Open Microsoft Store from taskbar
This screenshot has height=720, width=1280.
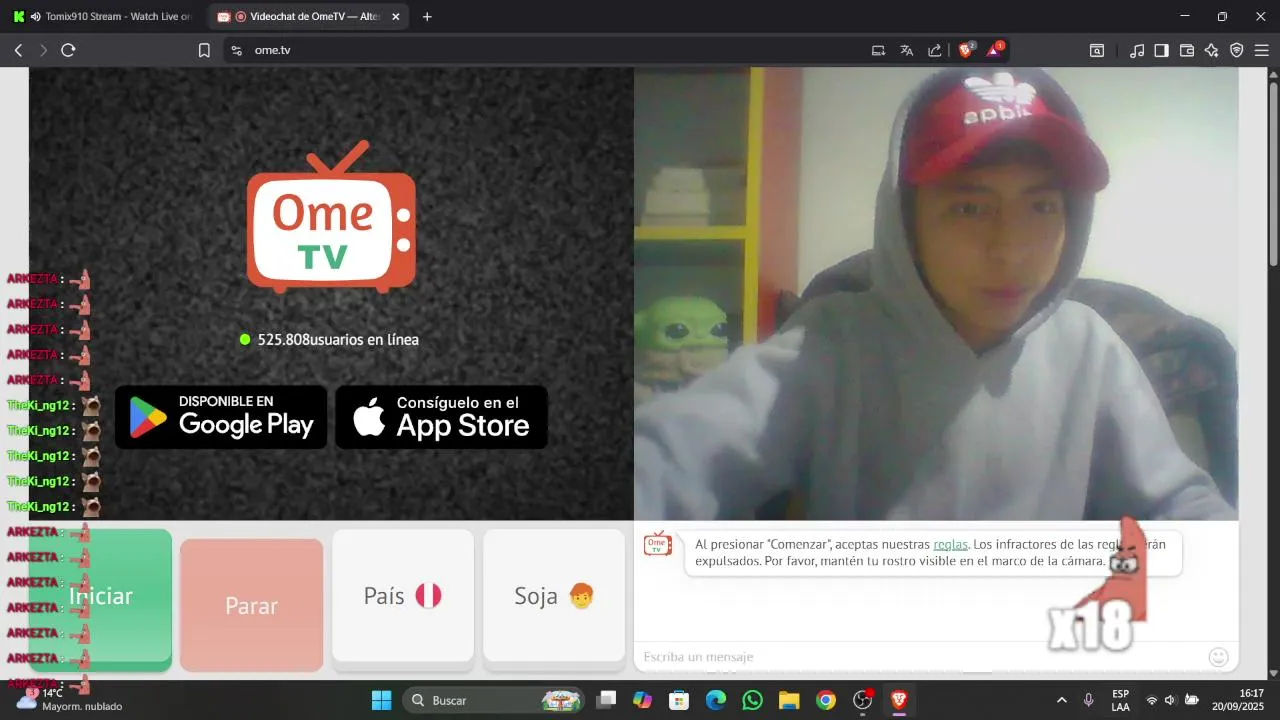click(679, 700)
